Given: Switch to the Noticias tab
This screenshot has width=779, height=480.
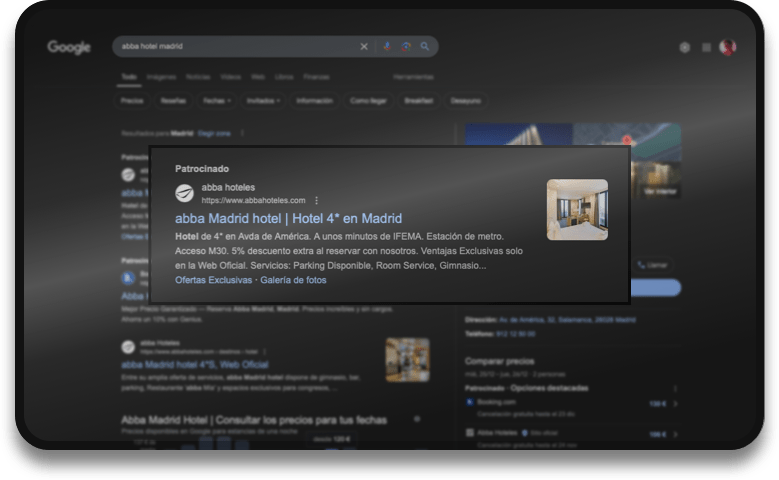Looking at the screenshot, I should coord(198,77).
